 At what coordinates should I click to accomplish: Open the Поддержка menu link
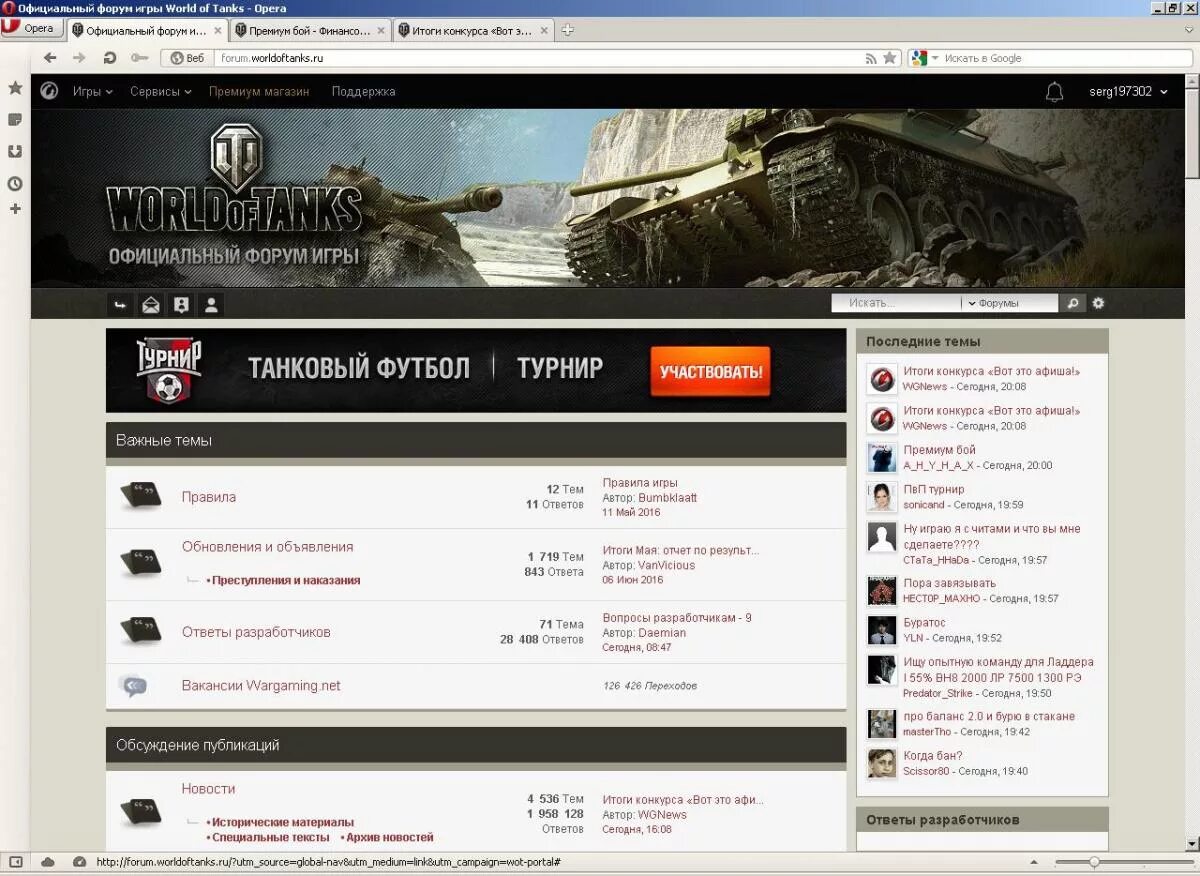click(363, 91)
